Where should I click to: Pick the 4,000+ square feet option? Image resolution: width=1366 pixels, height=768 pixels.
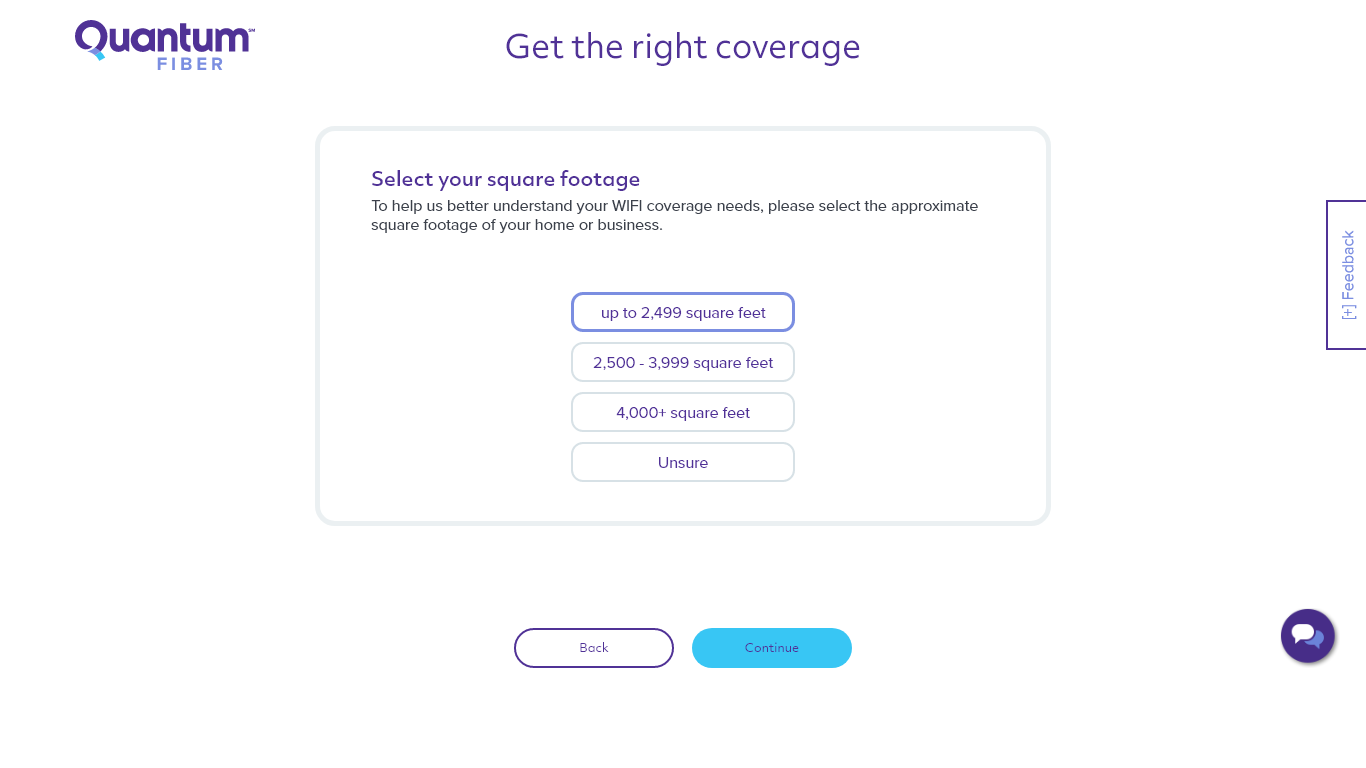tap(683, 412)
